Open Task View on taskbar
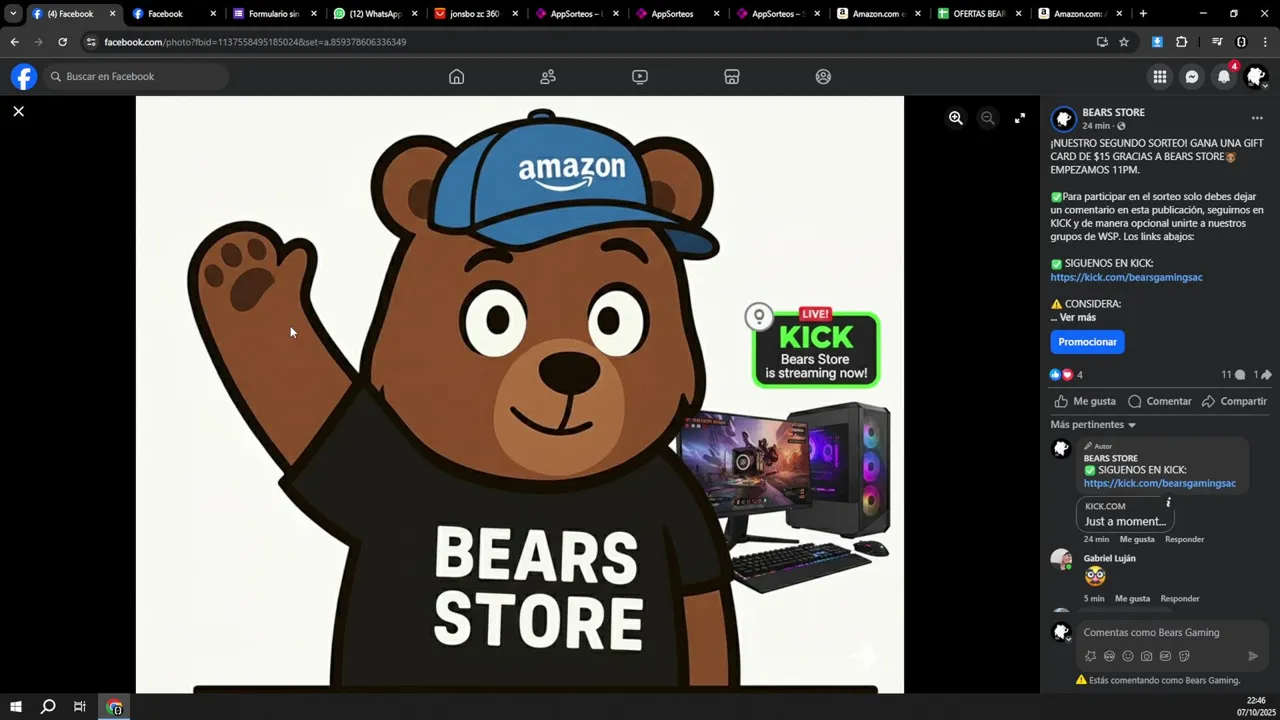The image size is (1280, 720). [80, 707]
